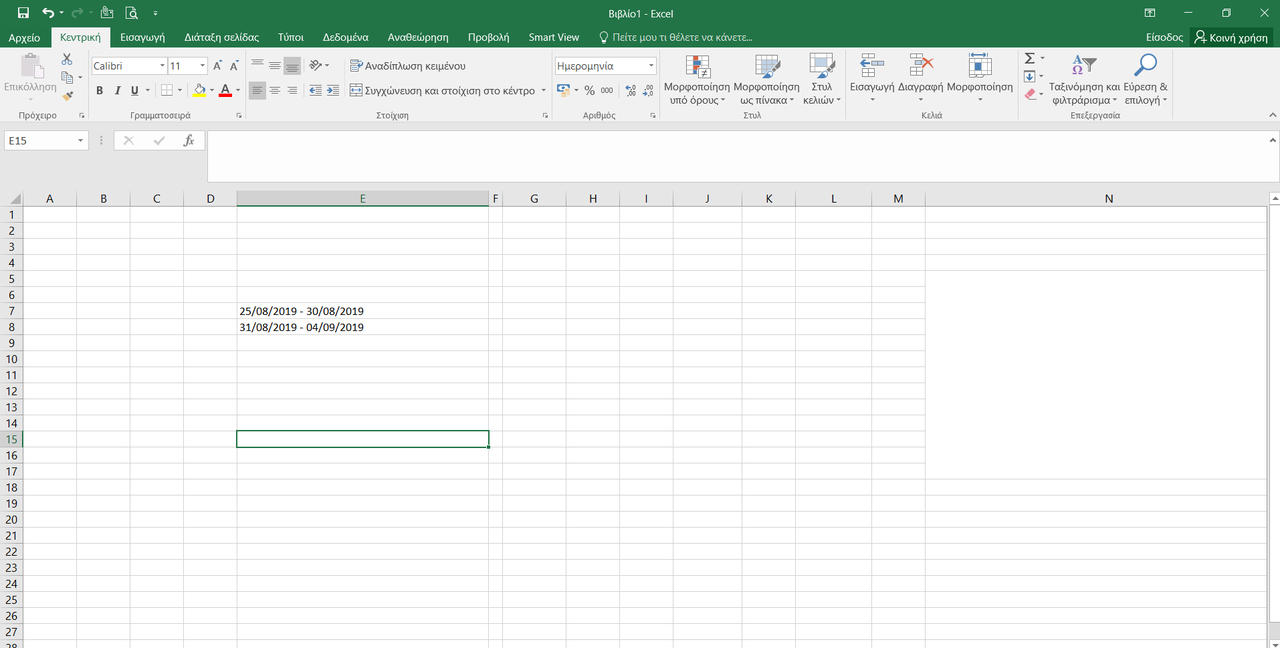Click the Insert Function fx icon

[188, 141]
